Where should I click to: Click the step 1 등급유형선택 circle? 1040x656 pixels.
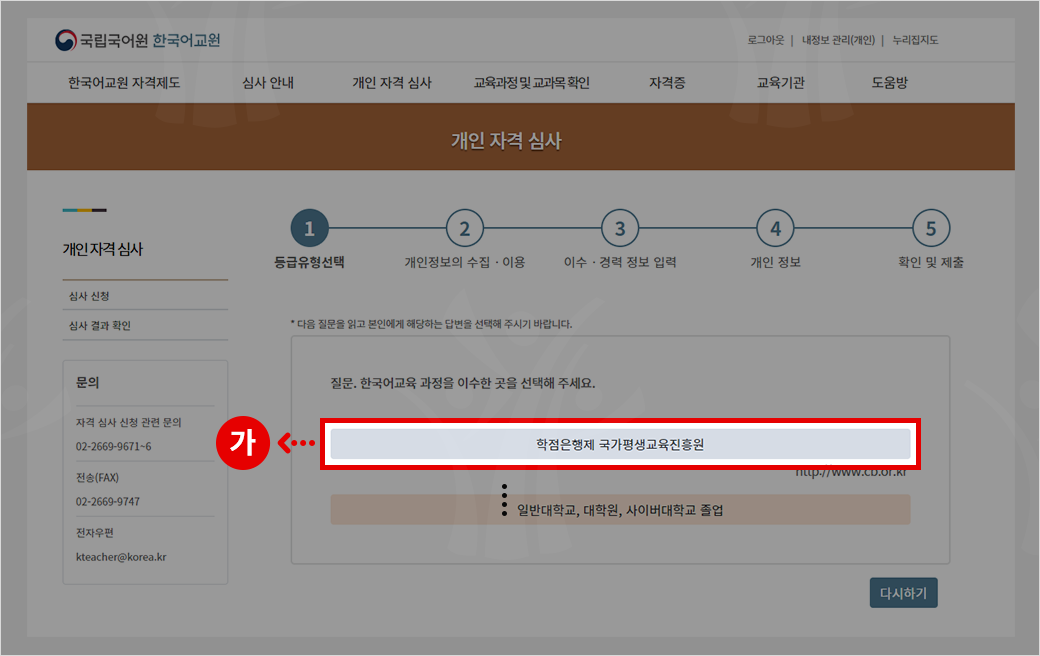pyautogui.click(x=309, y=229)
